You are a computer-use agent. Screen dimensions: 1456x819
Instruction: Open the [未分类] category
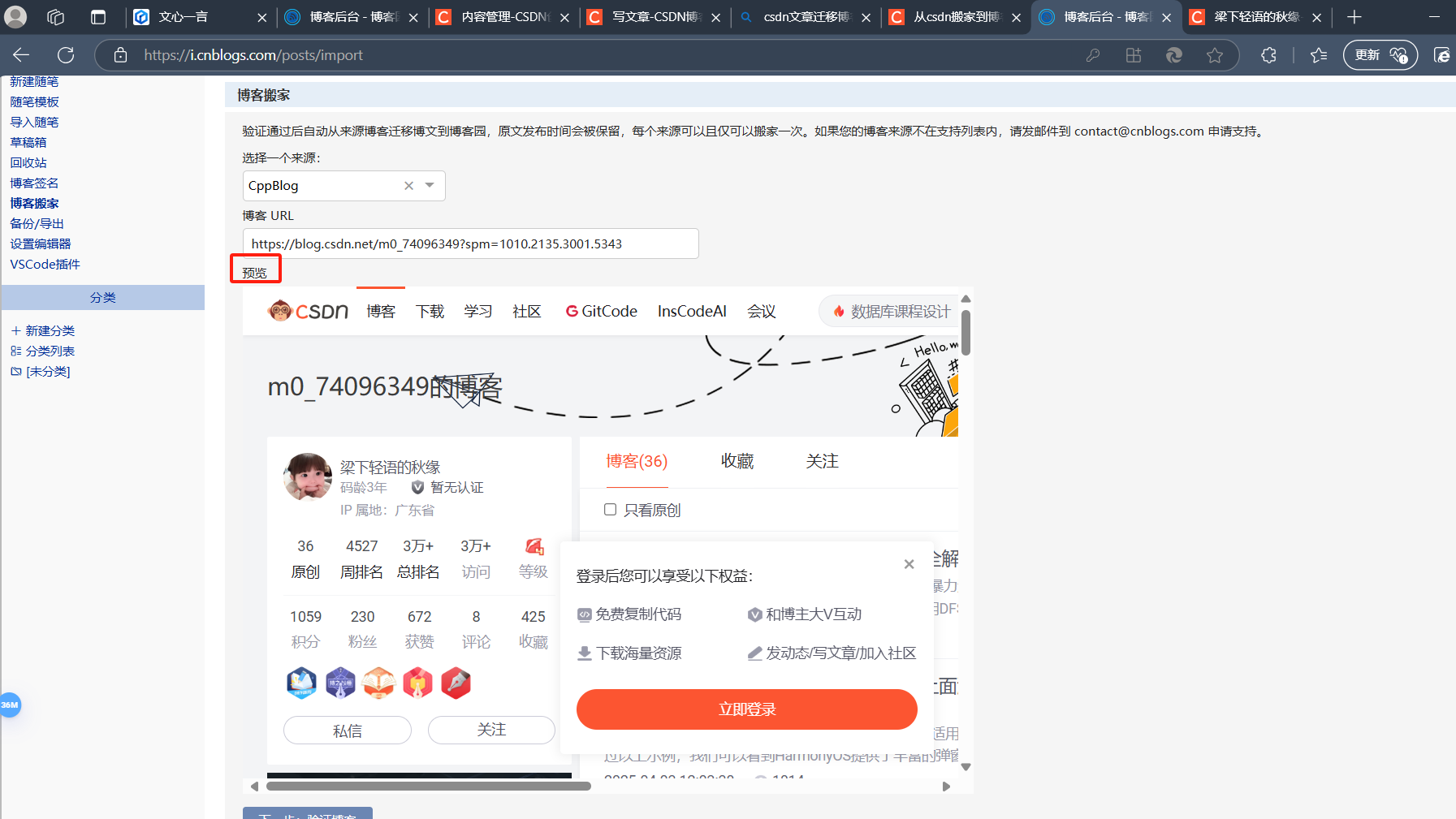[x=41, y=371]
